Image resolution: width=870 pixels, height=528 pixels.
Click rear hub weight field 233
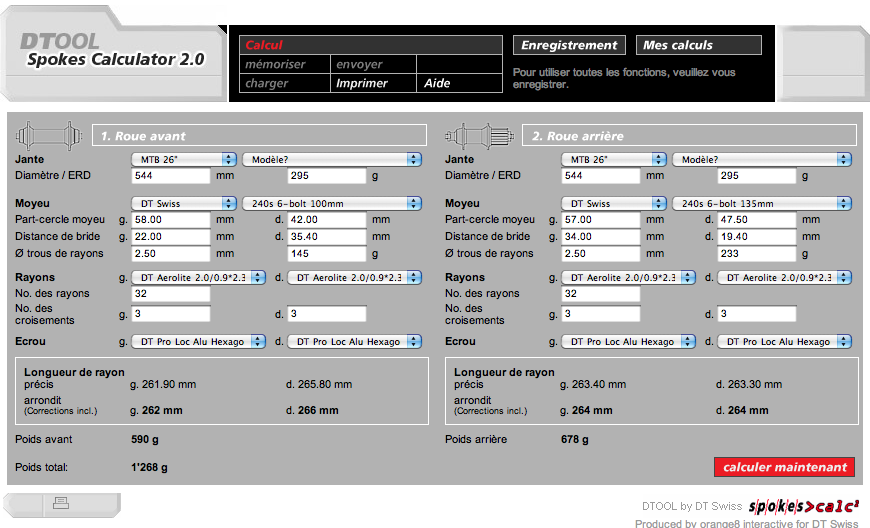click(x=757, y=254)
